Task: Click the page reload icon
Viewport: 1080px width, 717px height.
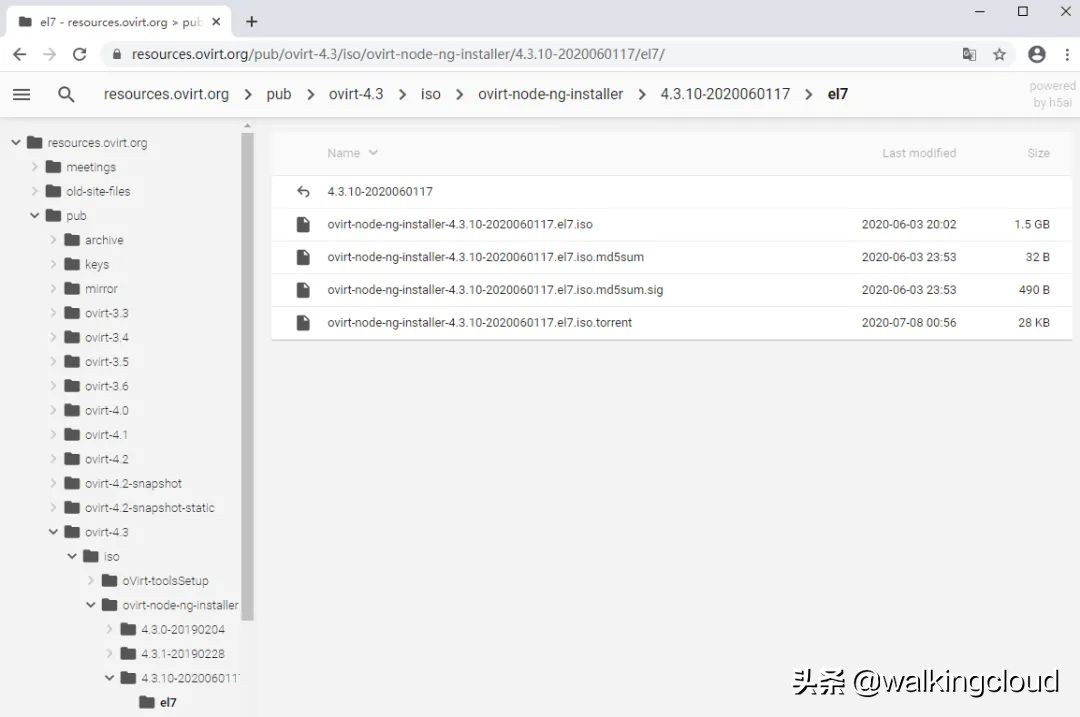Action: pos(79,54)
